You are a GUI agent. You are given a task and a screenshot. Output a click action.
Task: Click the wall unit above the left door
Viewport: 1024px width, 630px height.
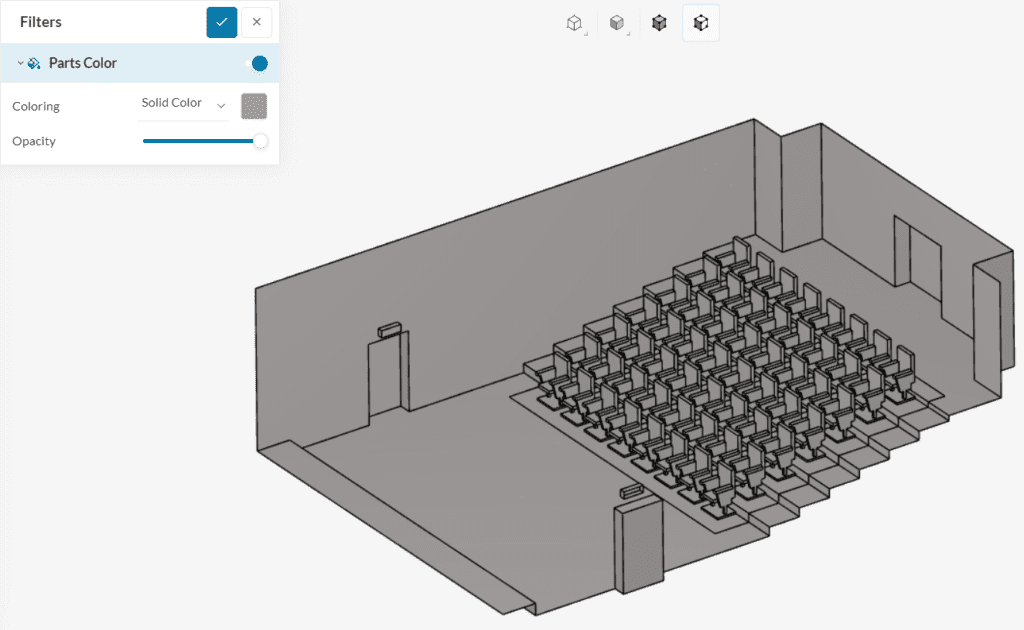[388, 329]
